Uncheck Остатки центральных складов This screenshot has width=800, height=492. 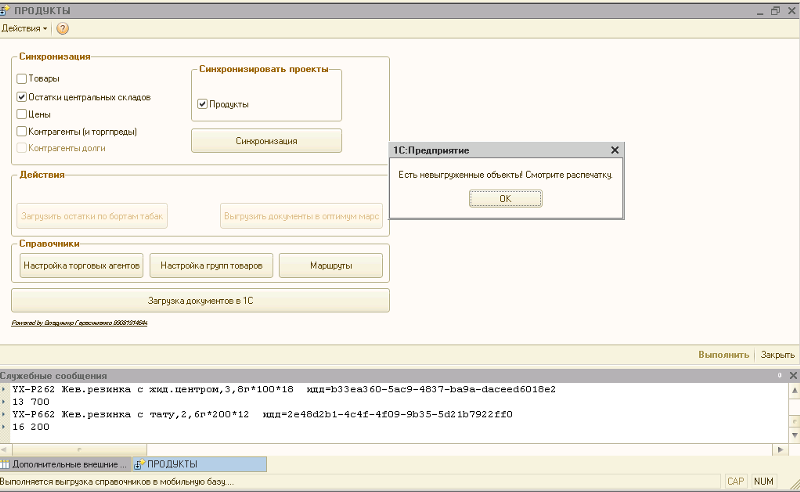pyautogui.click(x=21, y=96)
